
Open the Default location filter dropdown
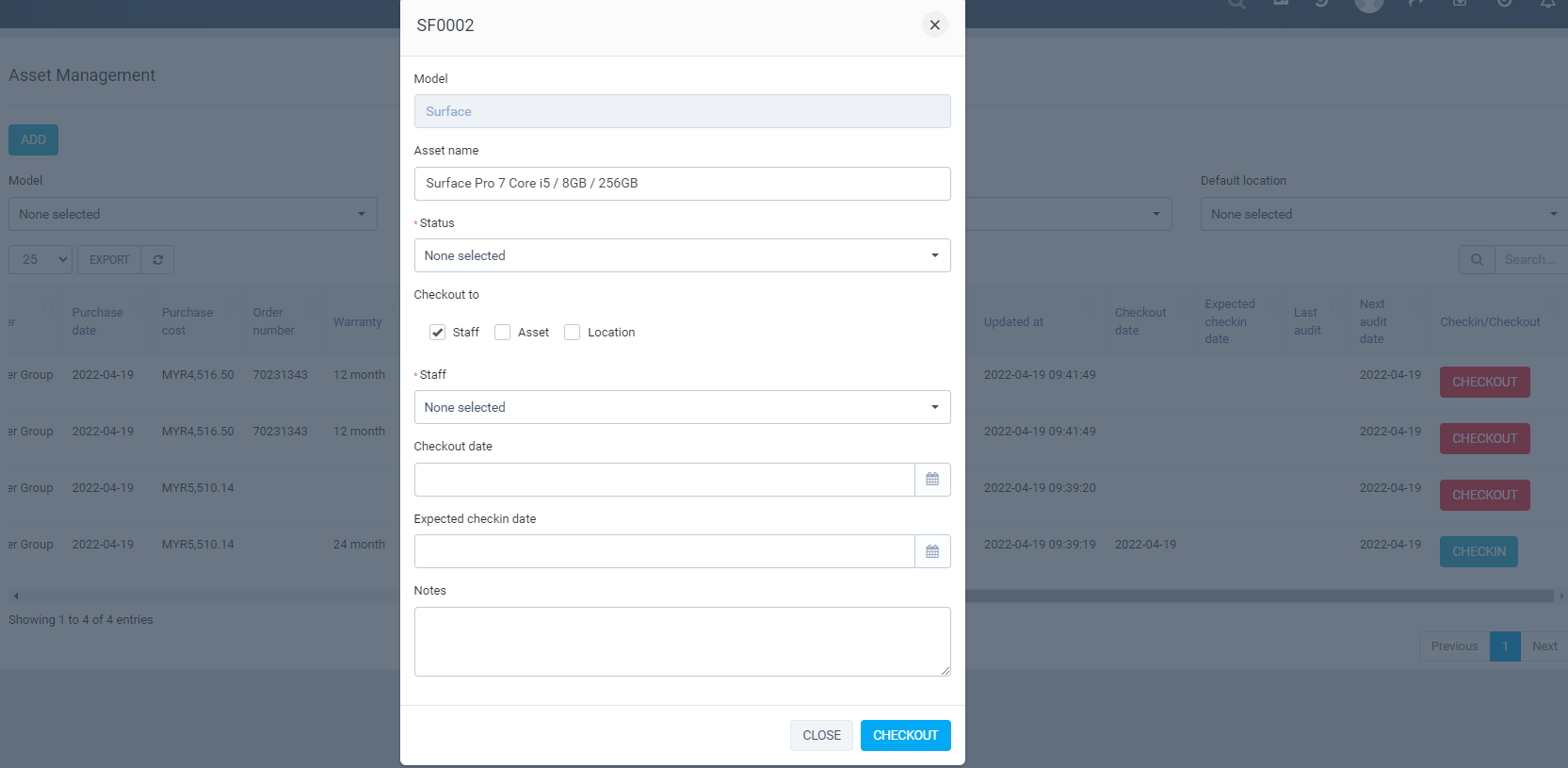click(x=1382, y=214)
